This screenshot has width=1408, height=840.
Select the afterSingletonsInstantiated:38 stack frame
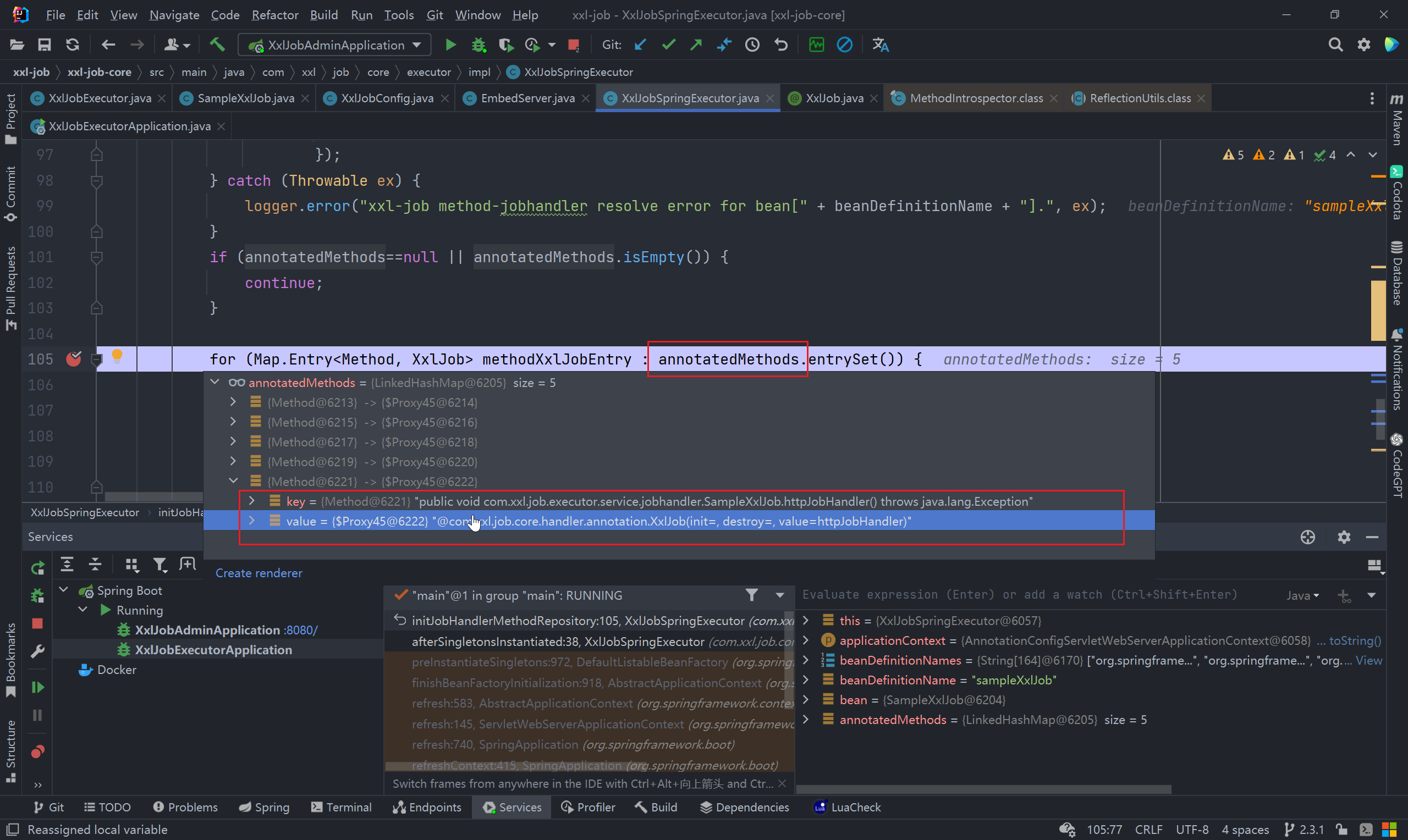point(590,642)
